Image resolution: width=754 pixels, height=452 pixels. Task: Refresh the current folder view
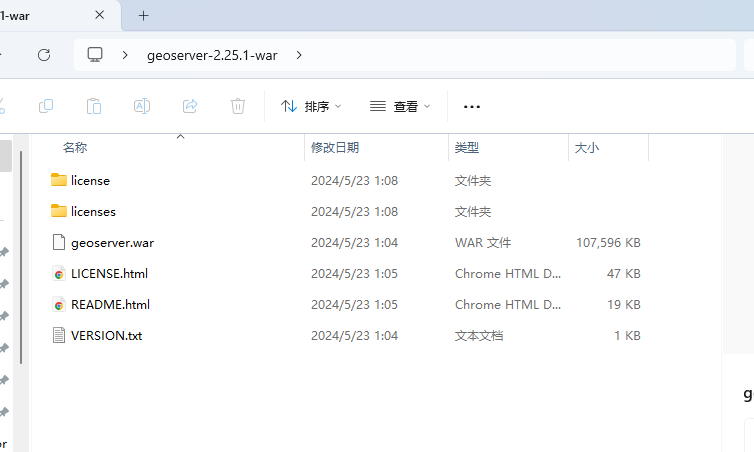pyautogui.click(x=44, y=55)
